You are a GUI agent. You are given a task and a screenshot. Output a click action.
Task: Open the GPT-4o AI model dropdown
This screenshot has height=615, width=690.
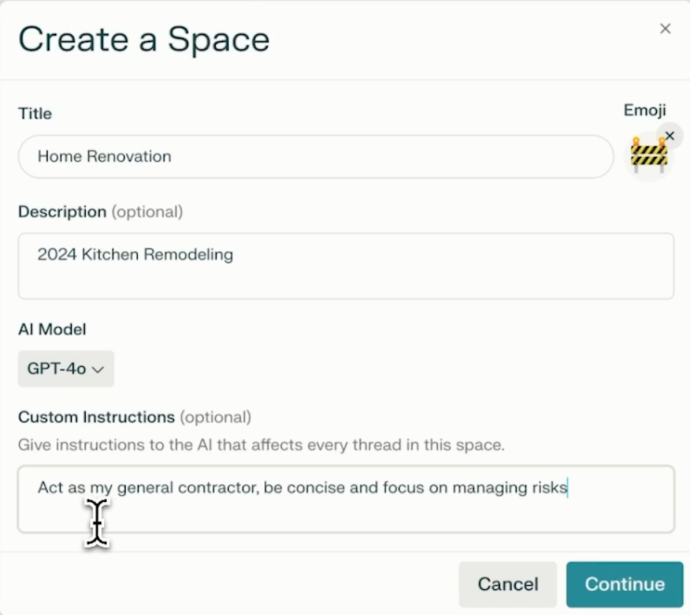[x=66, y=368]
